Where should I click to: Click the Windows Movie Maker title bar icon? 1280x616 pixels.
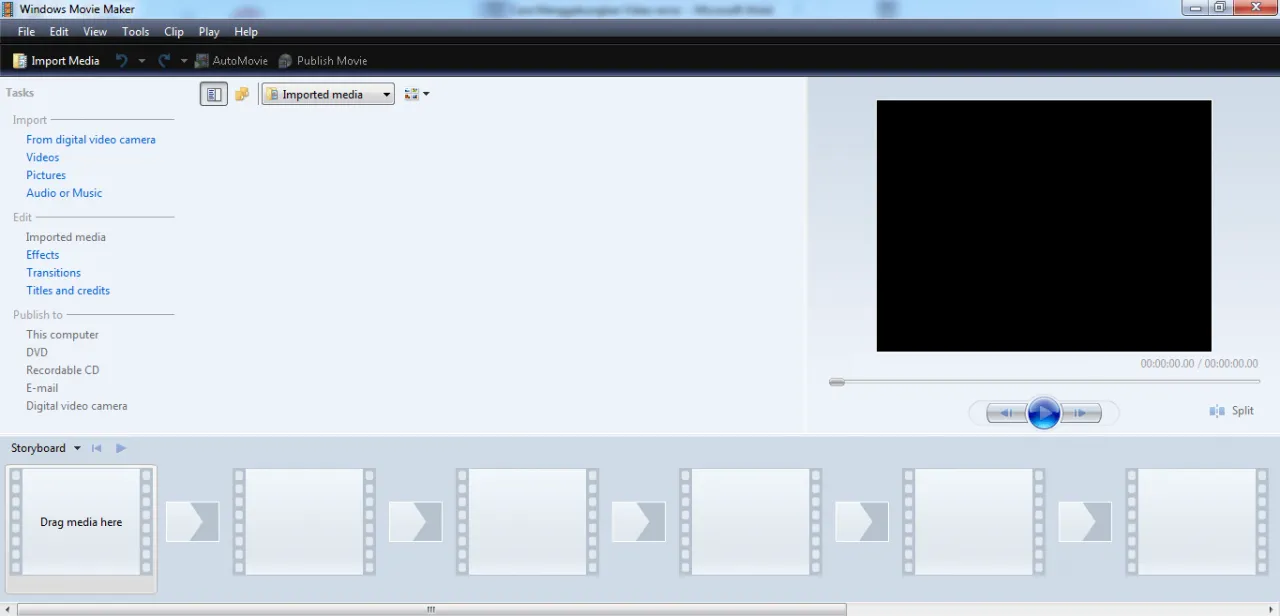tap(9, 9)
